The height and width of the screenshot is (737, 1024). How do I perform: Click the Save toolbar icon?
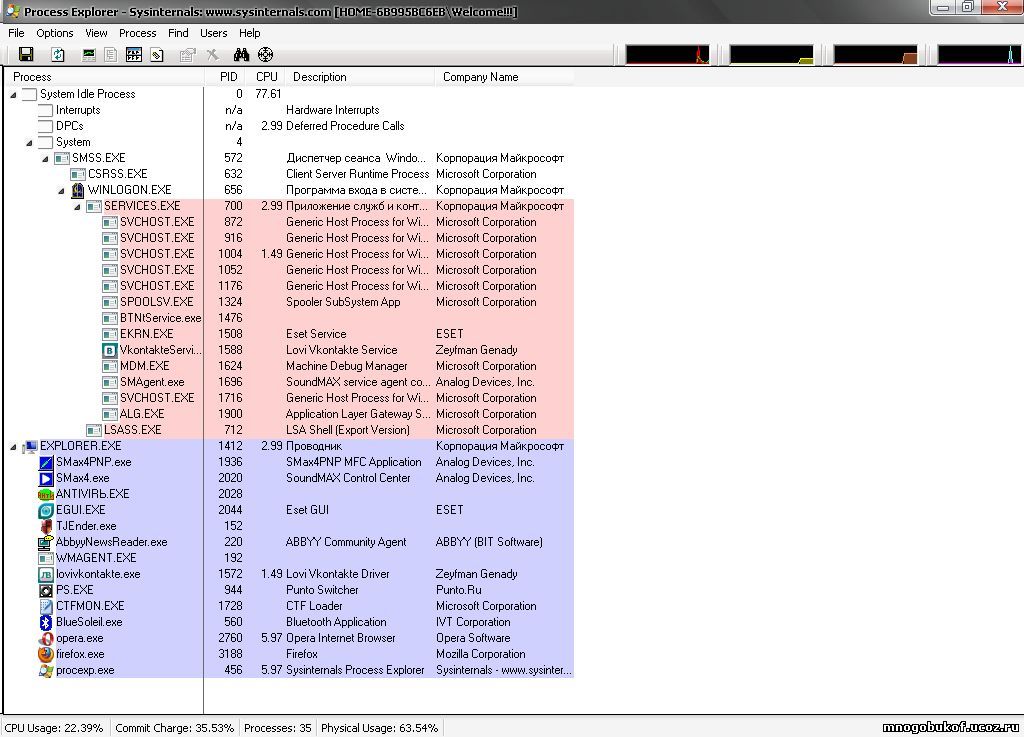coord(26,55)
